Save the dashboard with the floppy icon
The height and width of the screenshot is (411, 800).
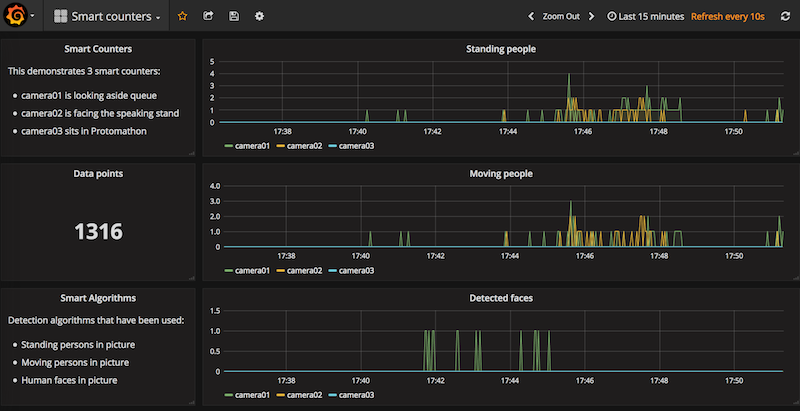tap(234, 16)
